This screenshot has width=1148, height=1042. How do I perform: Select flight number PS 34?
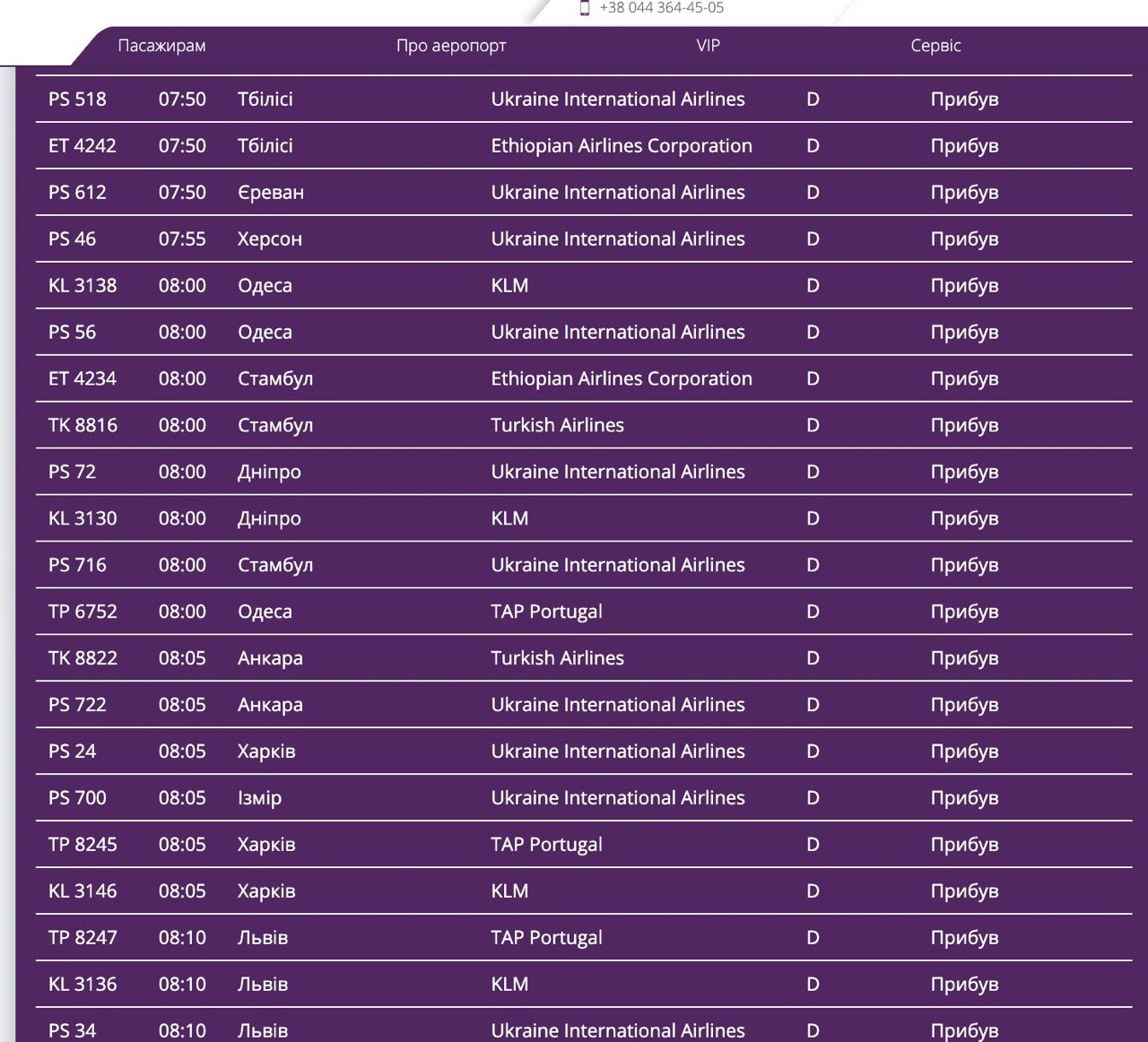click(72, 1032)
